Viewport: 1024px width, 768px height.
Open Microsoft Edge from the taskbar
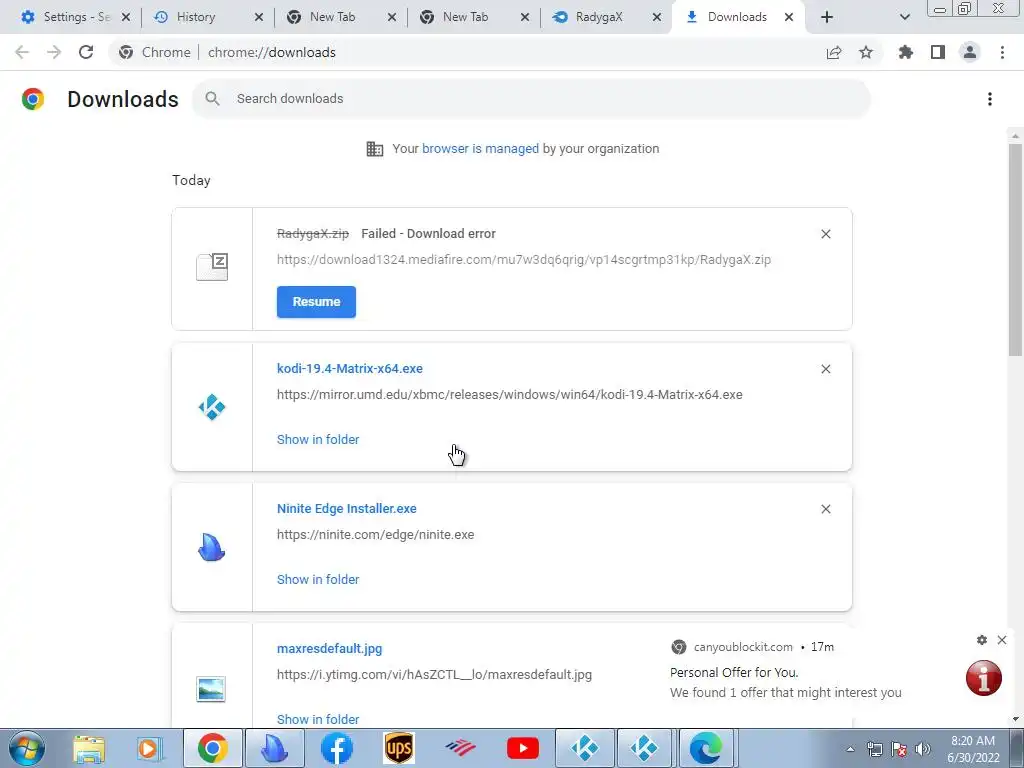706,748
